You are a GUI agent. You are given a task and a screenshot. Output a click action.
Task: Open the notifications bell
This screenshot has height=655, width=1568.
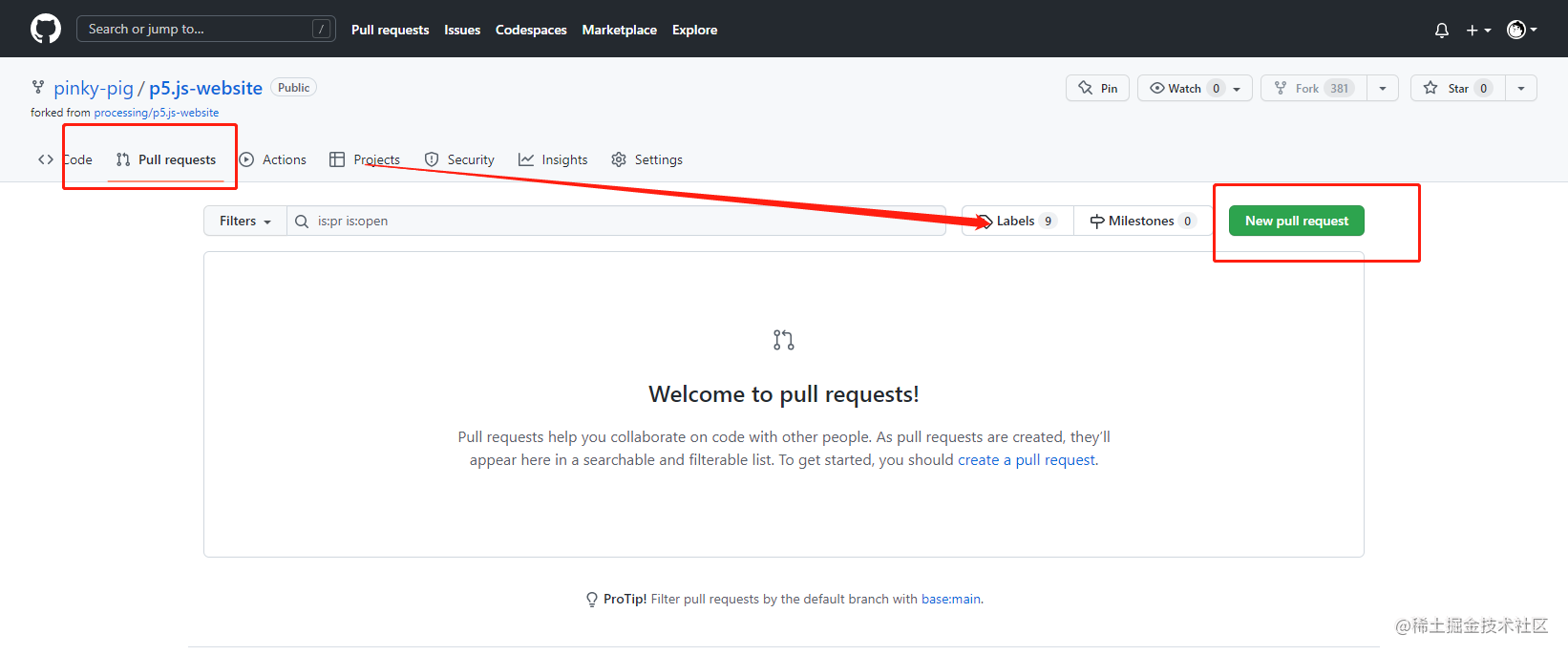click(x=1442, y=30)
